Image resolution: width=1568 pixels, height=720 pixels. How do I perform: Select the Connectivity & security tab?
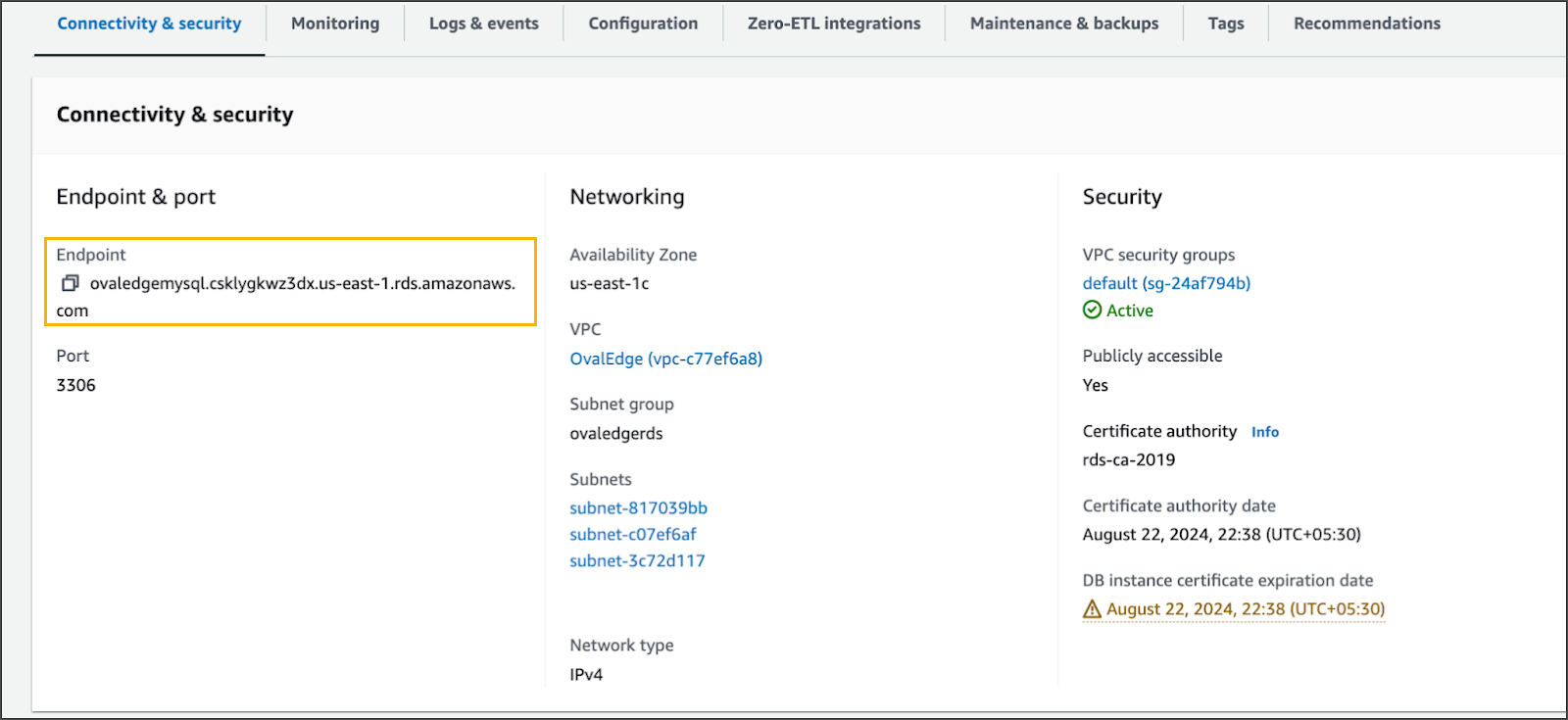149,24
